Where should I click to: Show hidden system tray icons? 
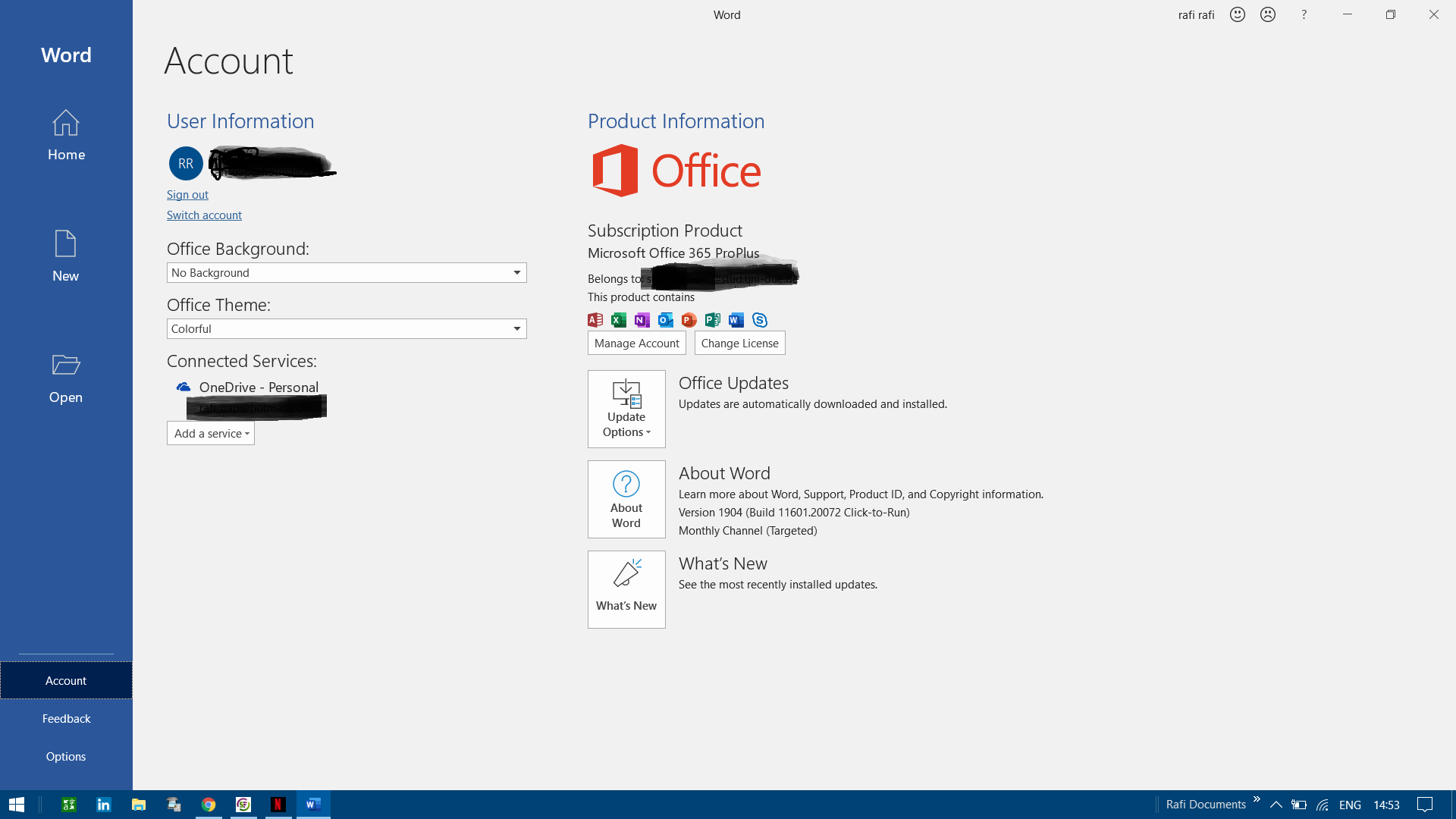tap(1276, 805)
